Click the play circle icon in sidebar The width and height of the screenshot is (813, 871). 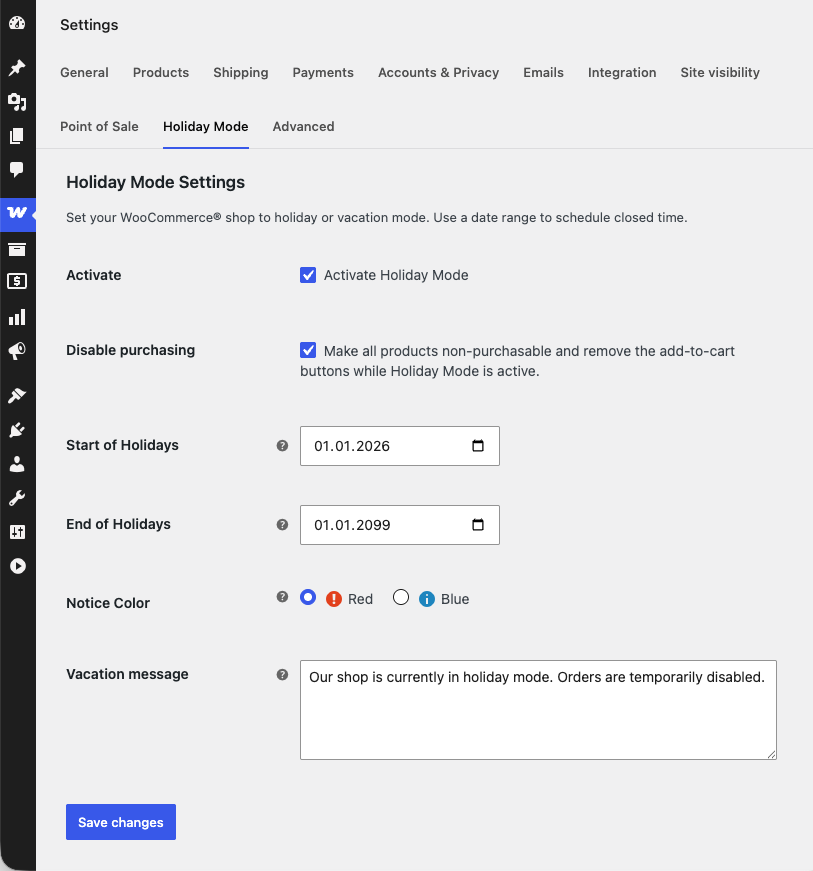pyautogui.click(x=17, y=566)
